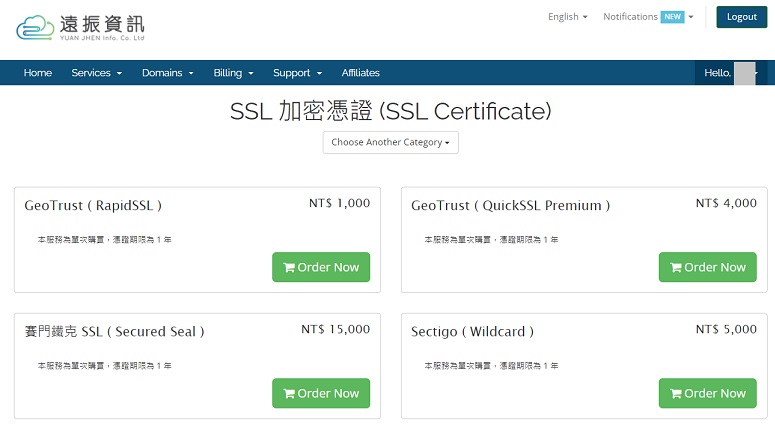Click the SSL ( Secured Seal ) title

coord(115,331)
